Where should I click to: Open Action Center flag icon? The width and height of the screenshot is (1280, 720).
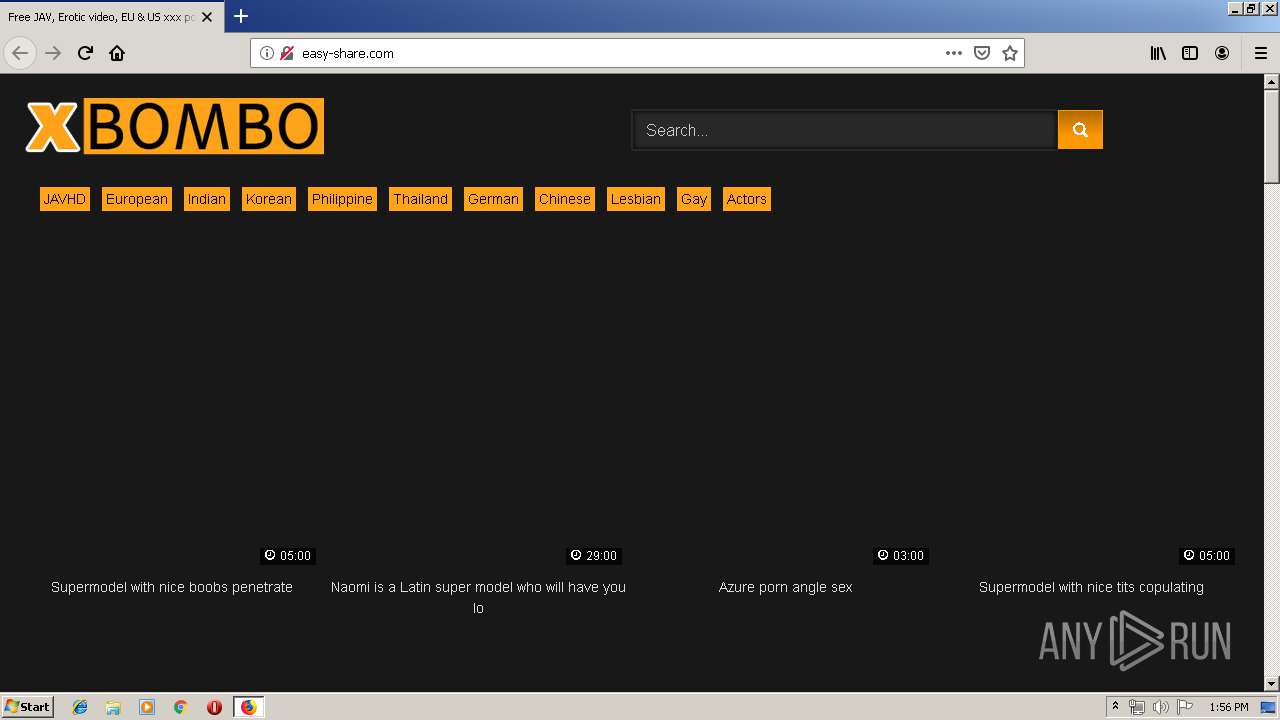coord(1184,707)
